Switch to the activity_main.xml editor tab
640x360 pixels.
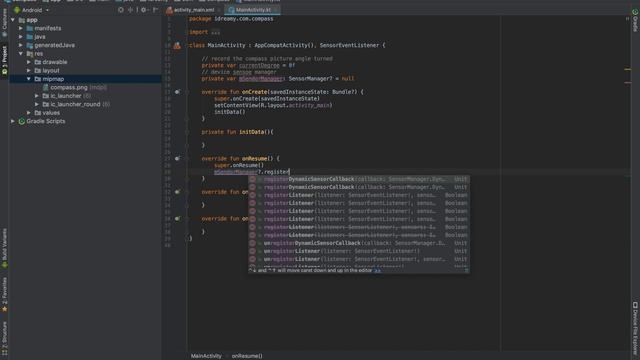pos(193,10)
